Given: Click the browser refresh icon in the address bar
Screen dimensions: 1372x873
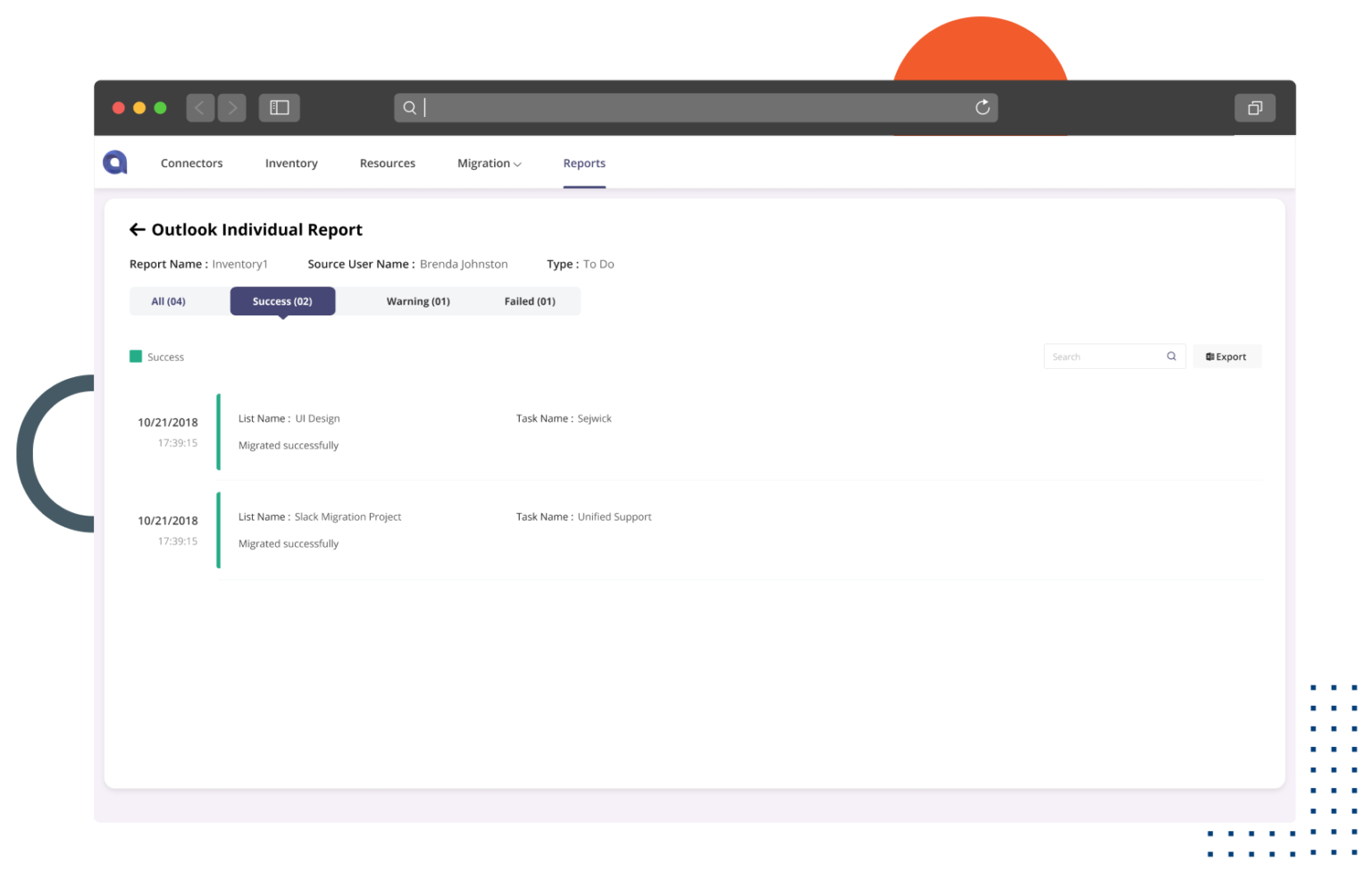Looking at the screenshot, I should pos(983,107).
